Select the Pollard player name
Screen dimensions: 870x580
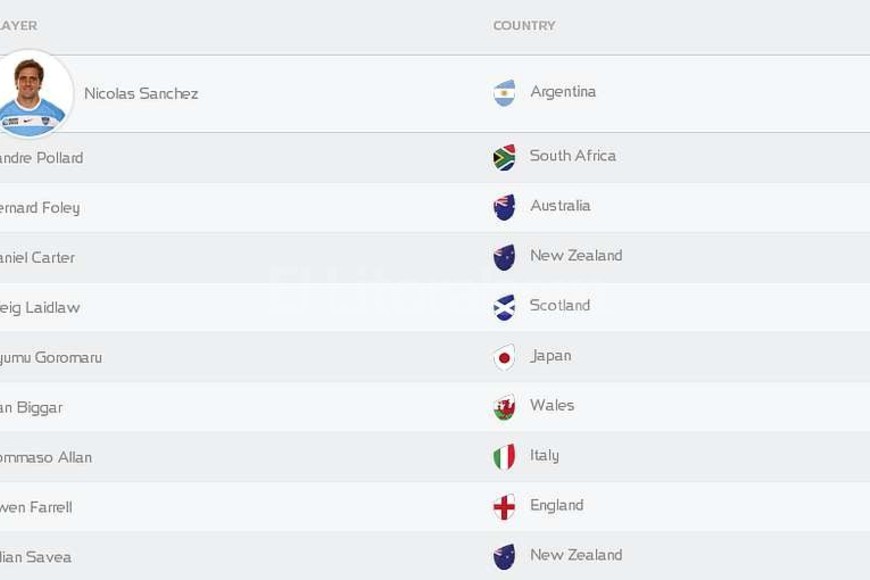point(41,157)
